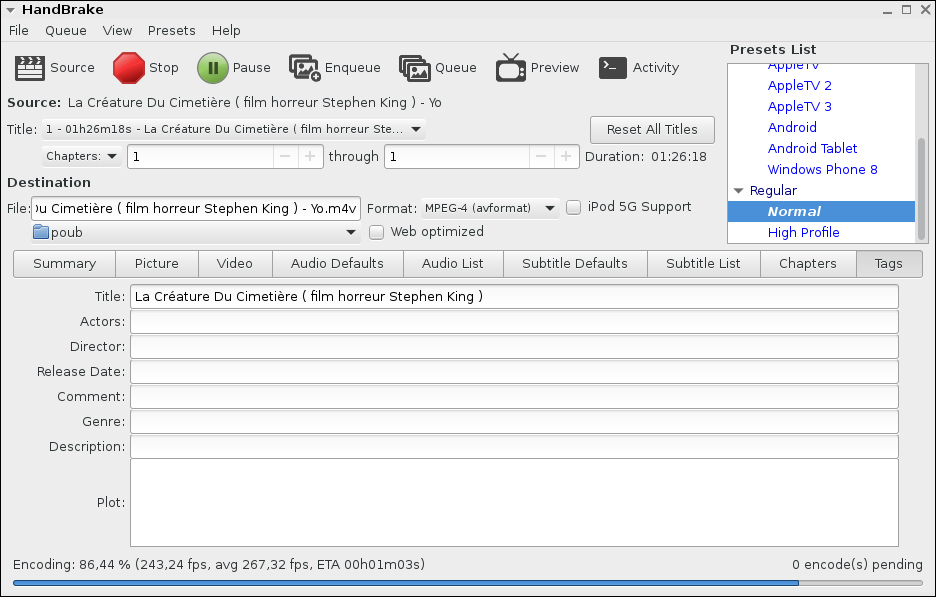Screen dimensions: 936x597
Task: Click the Release Date input field
Action: [514, 372]
